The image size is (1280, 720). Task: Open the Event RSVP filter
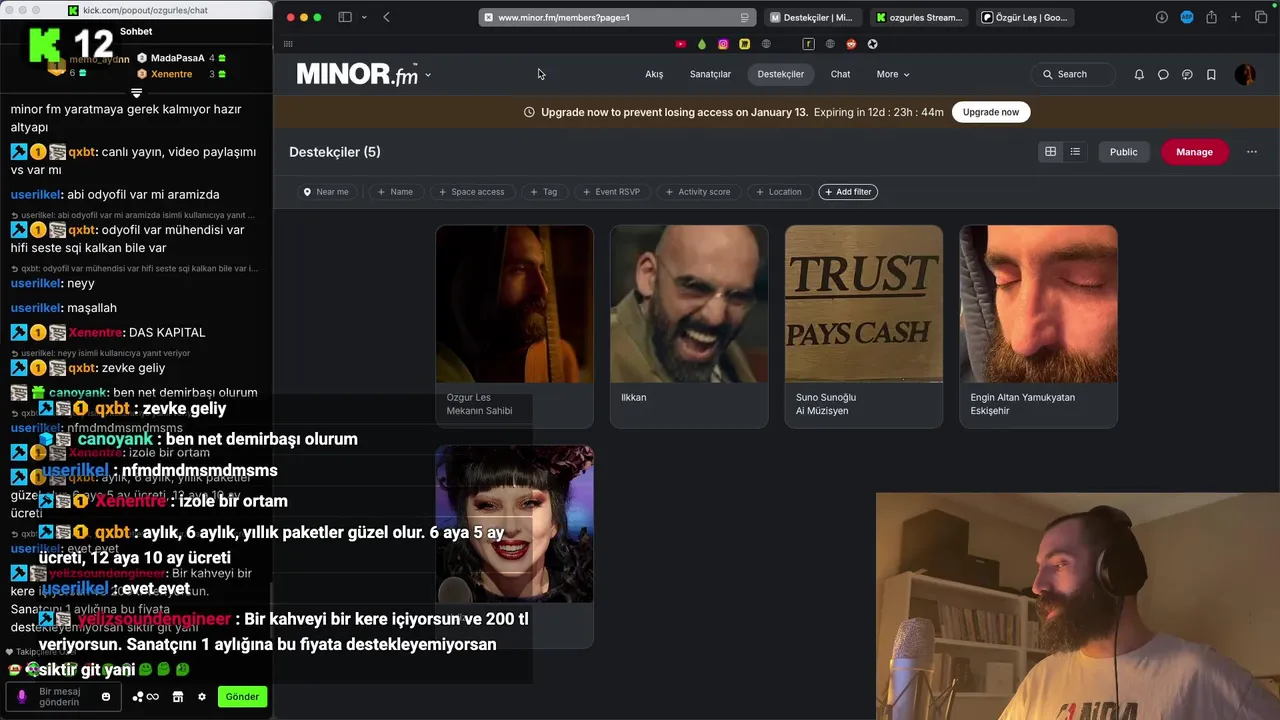click(x=611, y=192)
